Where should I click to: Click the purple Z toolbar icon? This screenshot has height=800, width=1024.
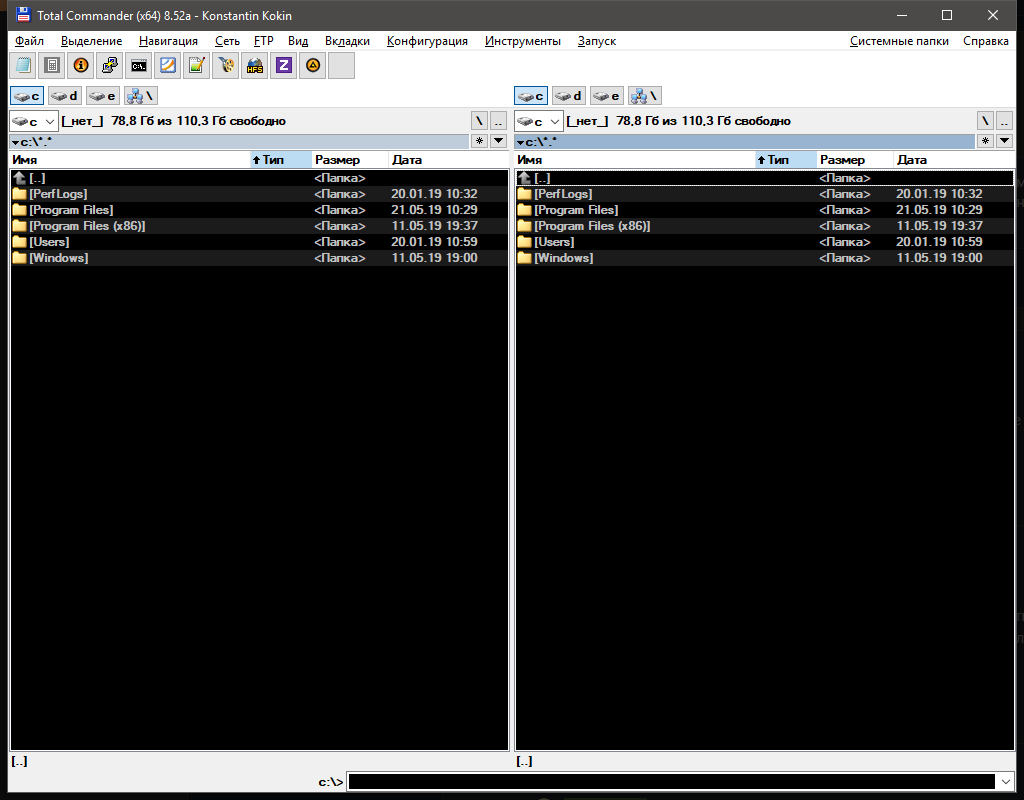click(283, 65)
